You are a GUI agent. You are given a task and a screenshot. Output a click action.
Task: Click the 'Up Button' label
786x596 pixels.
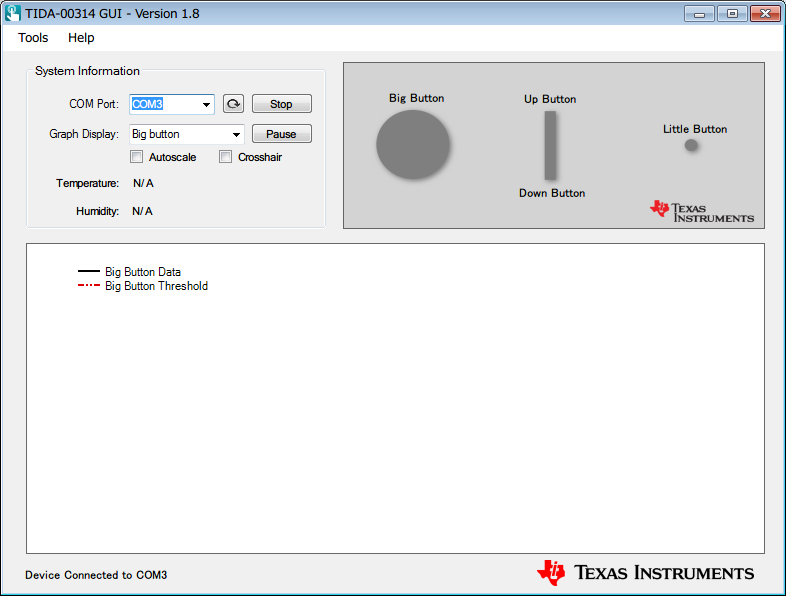click(550, 99)
